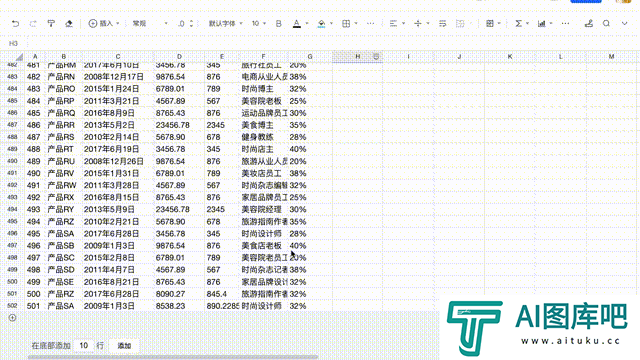Open the 插入 insert menu
Screen dimensions: 640x360
[104, 24]
